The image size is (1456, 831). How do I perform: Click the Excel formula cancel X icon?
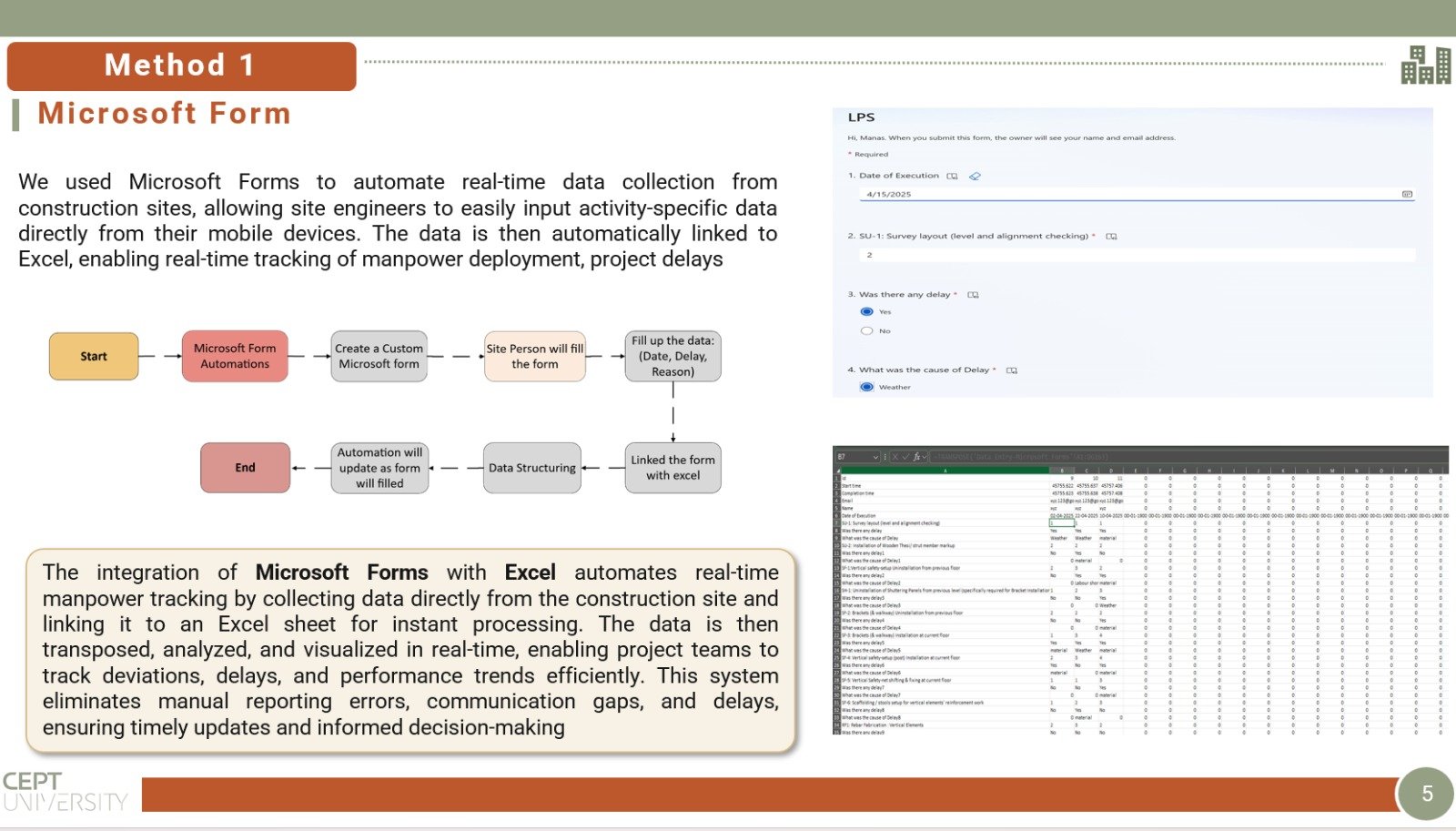[x=895, y=457]
